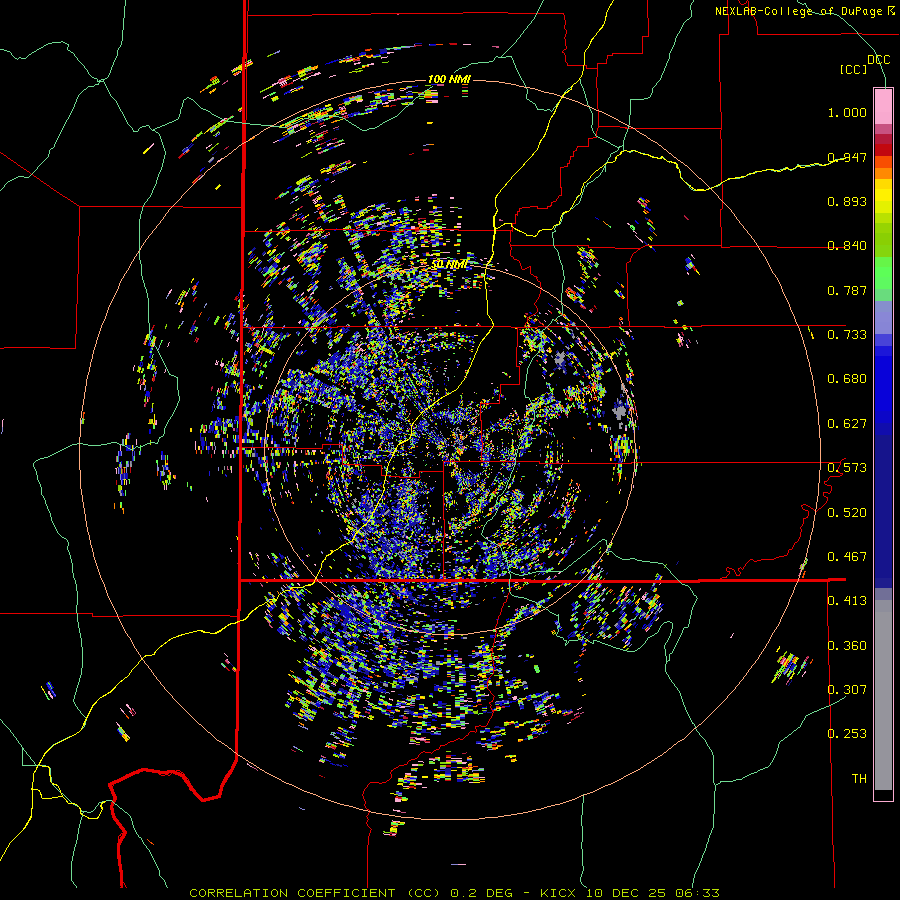Select the 0.413 scale value
Viewport: 900px width, 900px height.
(x=847, y=601)
